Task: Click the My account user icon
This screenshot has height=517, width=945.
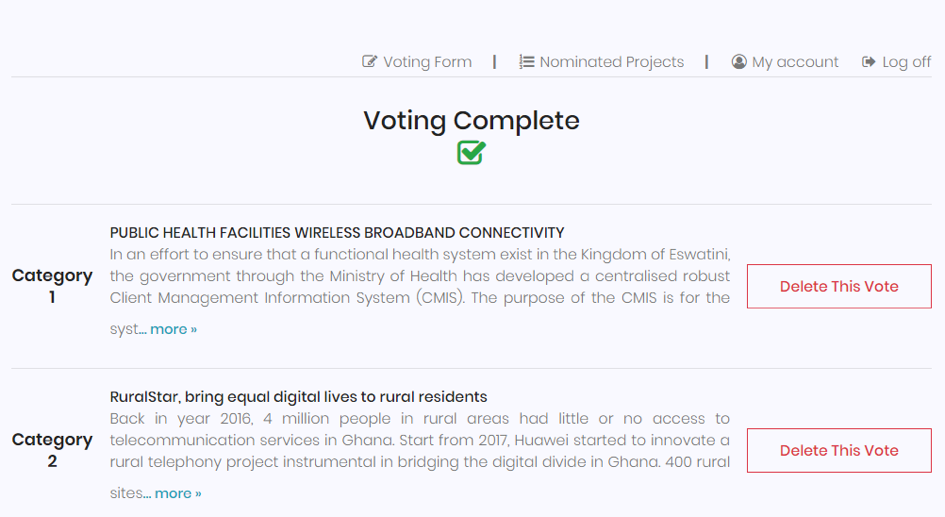Action: pos(739,62)
